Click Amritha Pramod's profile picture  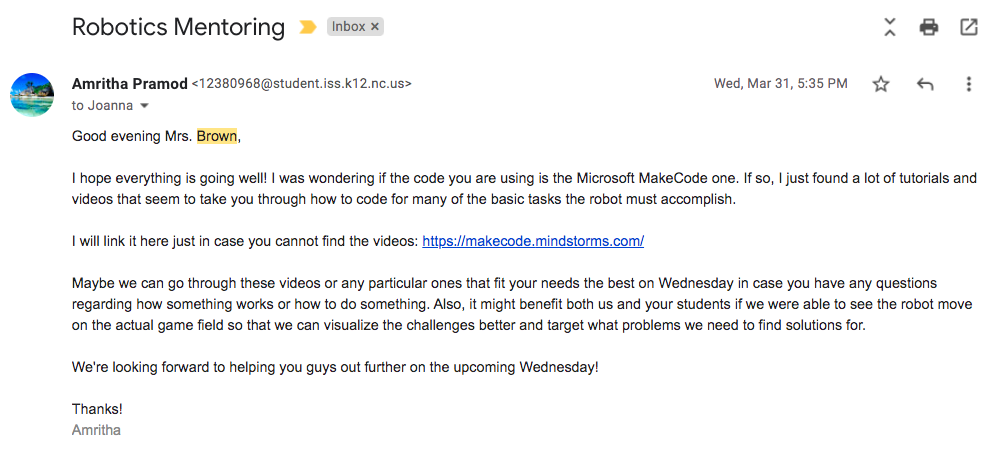[32, 95]
